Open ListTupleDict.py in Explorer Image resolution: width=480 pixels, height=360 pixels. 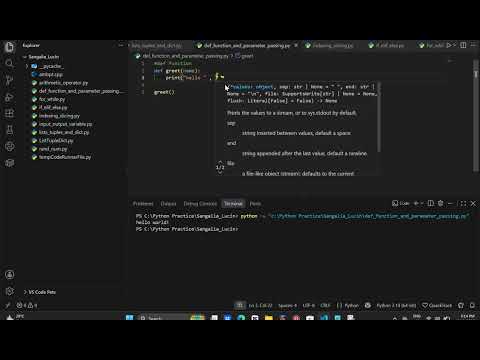click(x=53, y=141)
